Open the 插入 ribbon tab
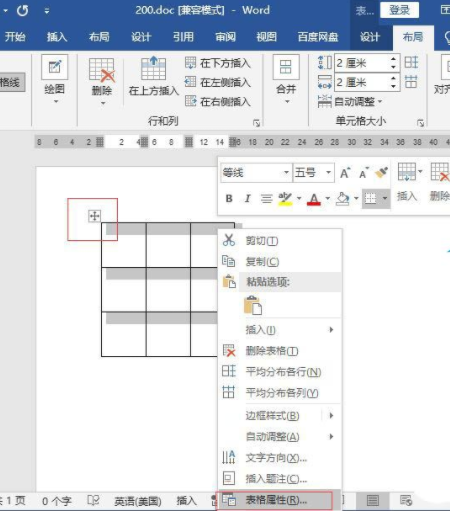This screenshot has width=450, height=511. tap(57, 37)
